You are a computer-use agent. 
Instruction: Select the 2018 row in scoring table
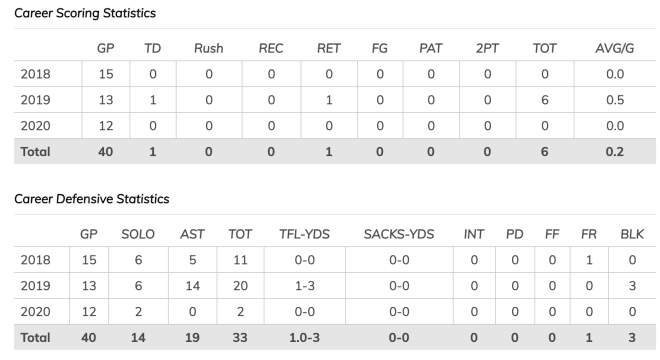point(335,74)
